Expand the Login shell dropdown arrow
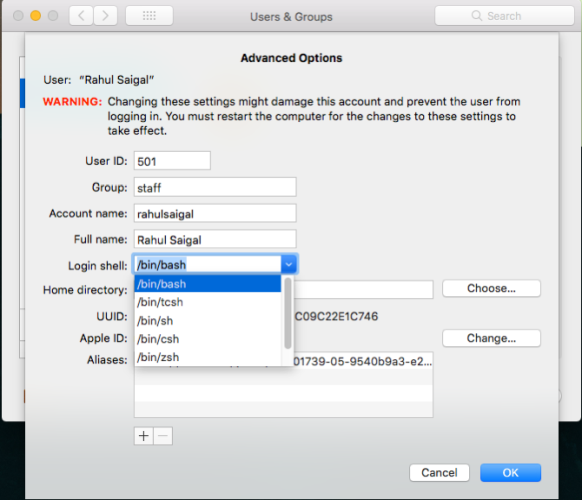The height and width of the screenshot is (500, 582). [289, 265]
